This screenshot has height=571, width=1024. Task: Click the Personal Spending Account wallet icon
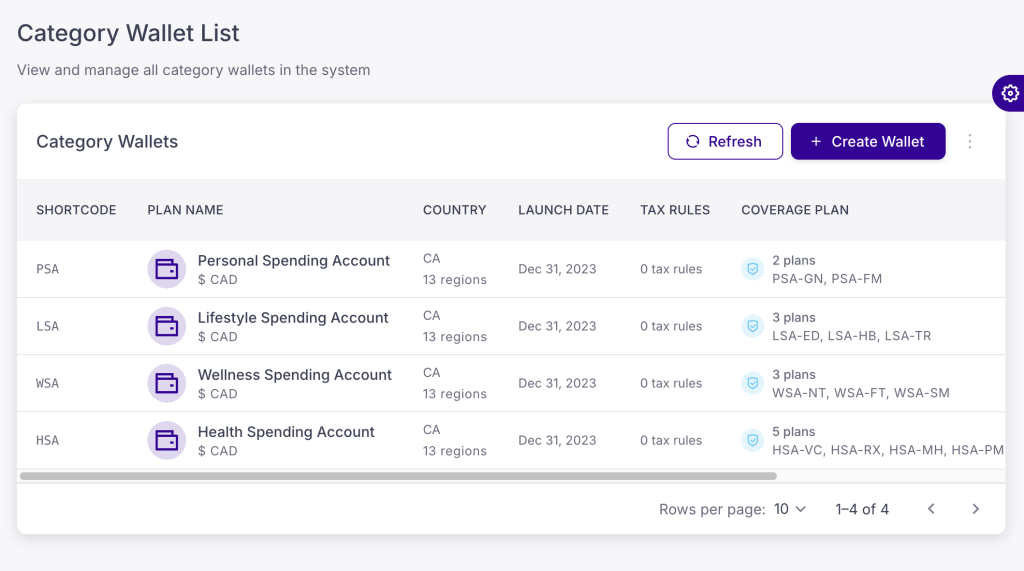point(166,269)
